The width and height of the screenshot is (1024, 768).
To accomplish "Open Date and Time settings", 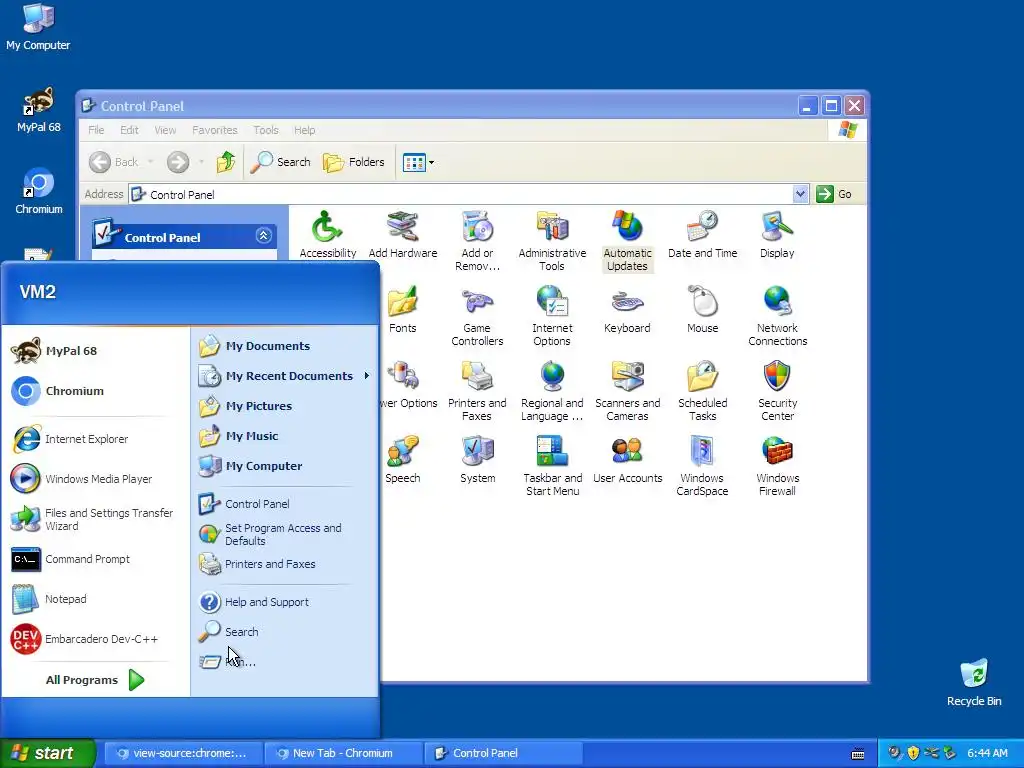I will (702, 235).
